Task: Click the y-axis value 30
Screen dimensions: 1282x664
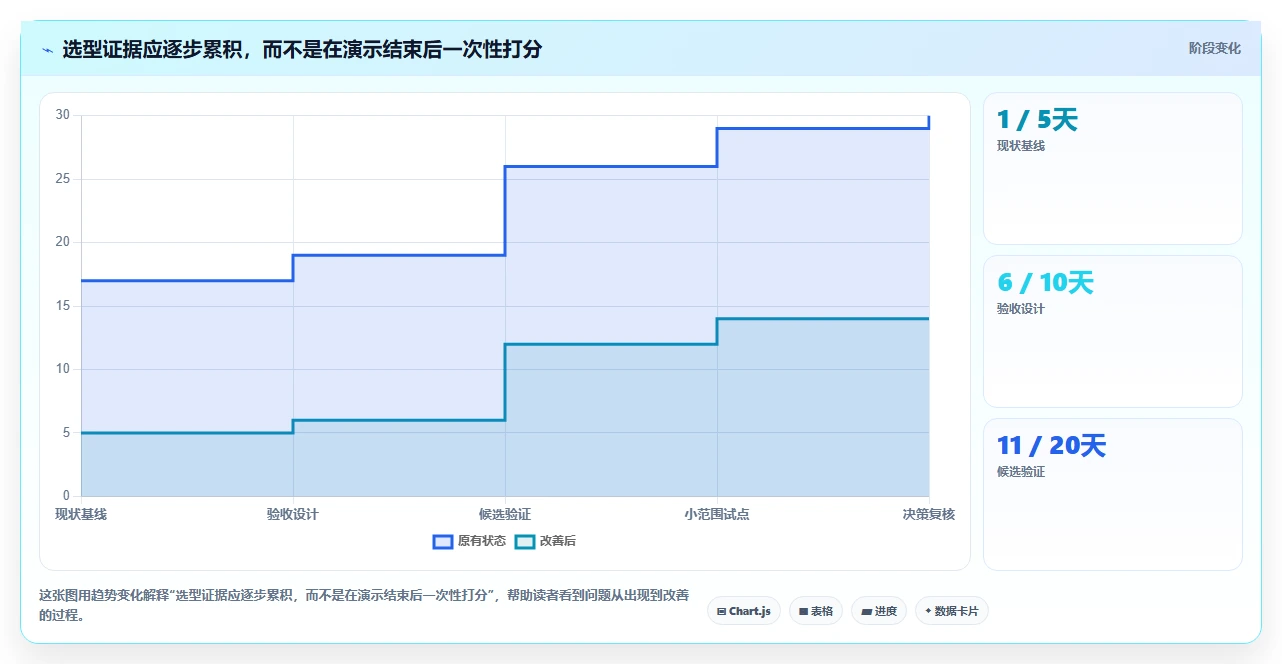Action: click(63, 115)
